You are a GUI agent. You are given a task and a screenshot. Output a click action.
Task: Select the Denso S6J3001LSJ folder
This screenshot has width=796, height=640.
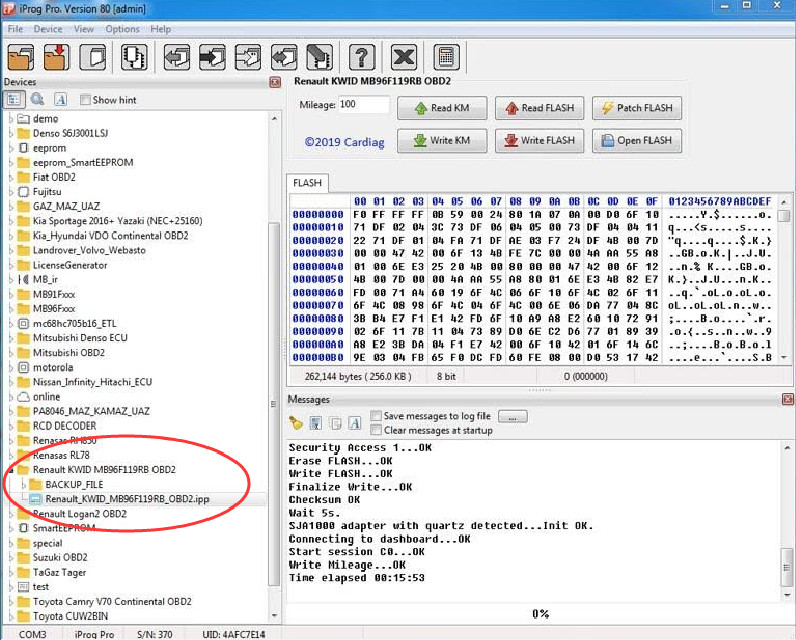pyautogui.click(x=70, y=133)
